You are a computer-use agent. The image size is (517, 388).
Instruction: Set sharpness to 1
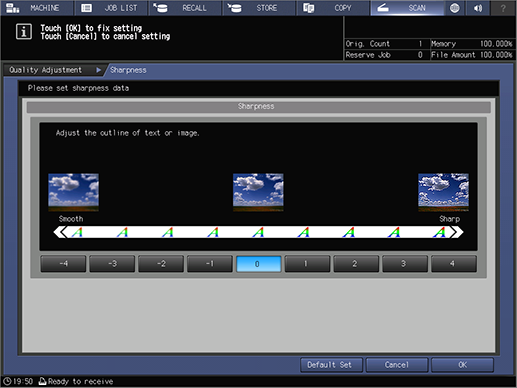[307, 264]
